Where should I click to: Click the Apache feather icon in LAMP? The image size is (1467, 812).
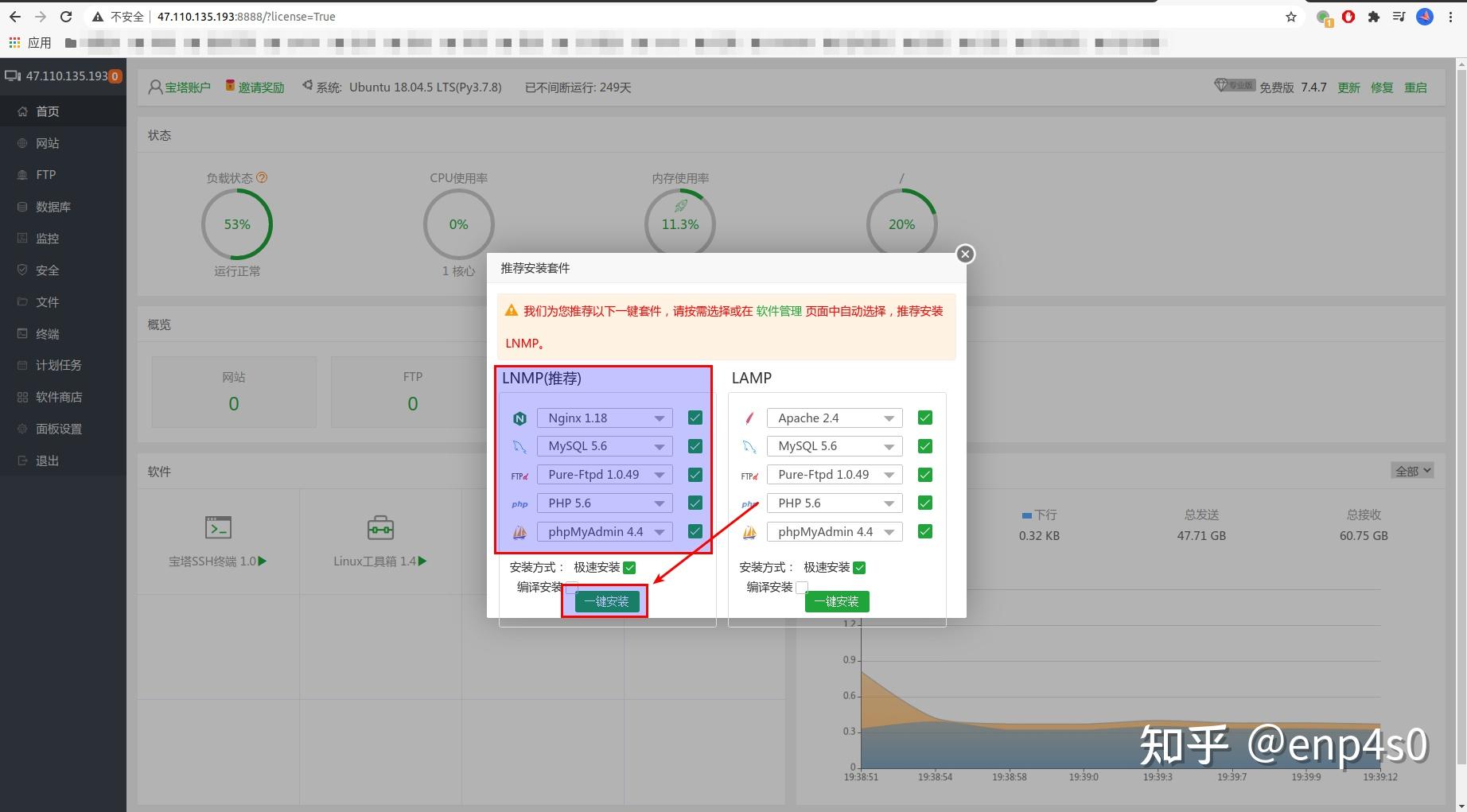click(x=749, y=418)
